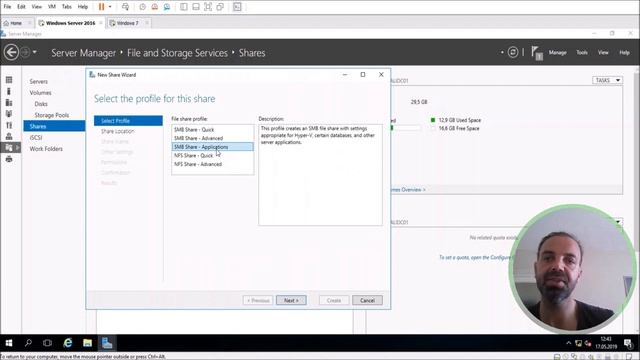
Task: Click the Server Manager taskbar icon
Action: point(107,343)
